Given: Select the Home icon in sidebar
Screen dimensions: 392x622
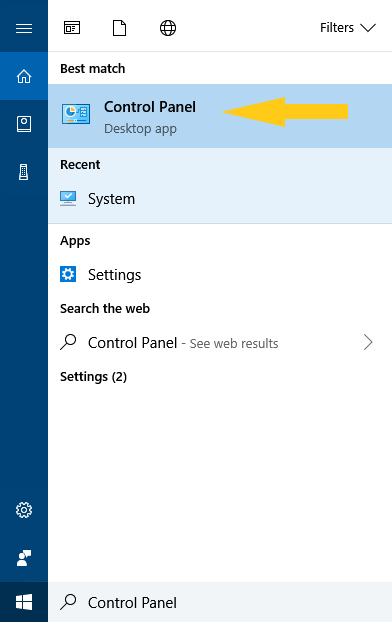Looking at the screenshot, I should 24,76.
